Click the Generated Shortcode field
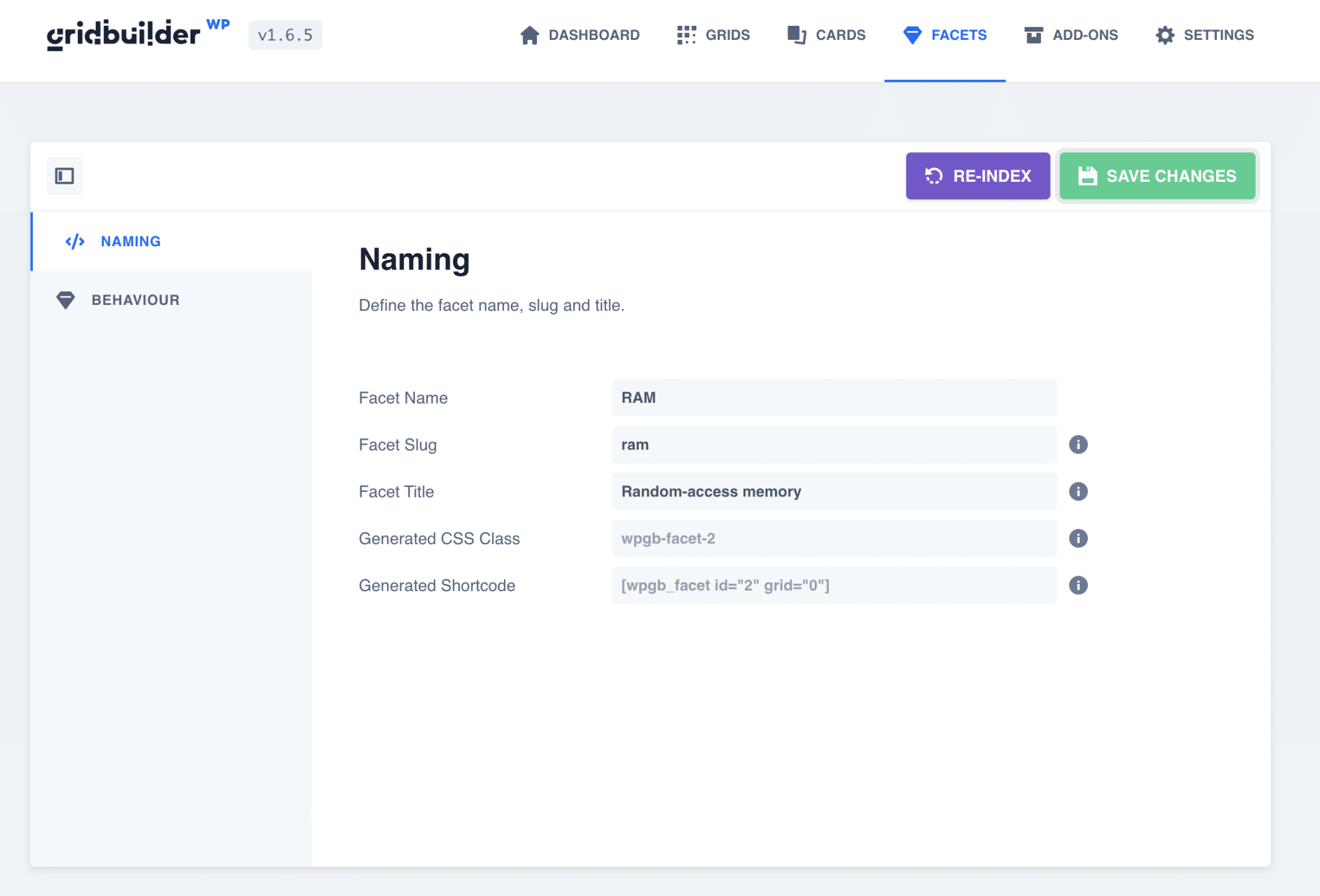 (x=834, y=585)
